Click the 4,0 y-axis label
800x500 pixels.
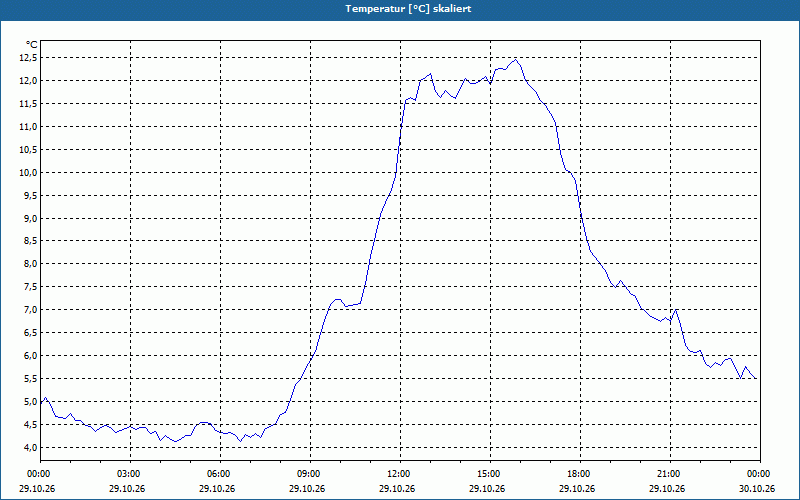30,447
